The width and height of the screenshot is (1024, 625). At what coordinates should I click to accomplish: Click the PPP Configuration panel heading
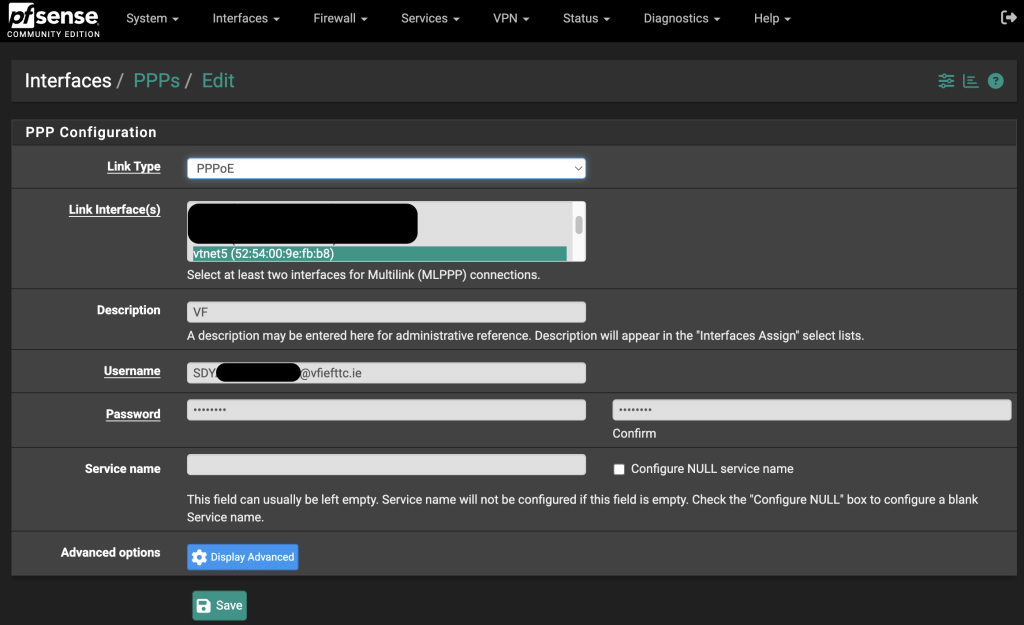pos(91,132)
